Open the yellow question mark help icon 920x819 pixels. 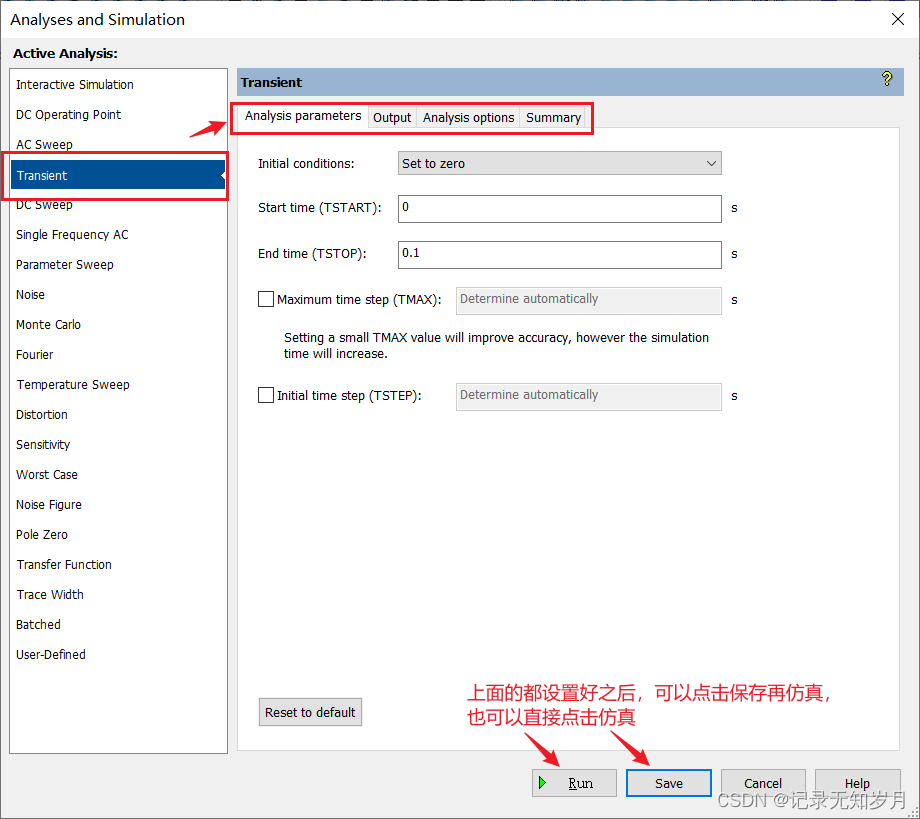pos(887,79)
